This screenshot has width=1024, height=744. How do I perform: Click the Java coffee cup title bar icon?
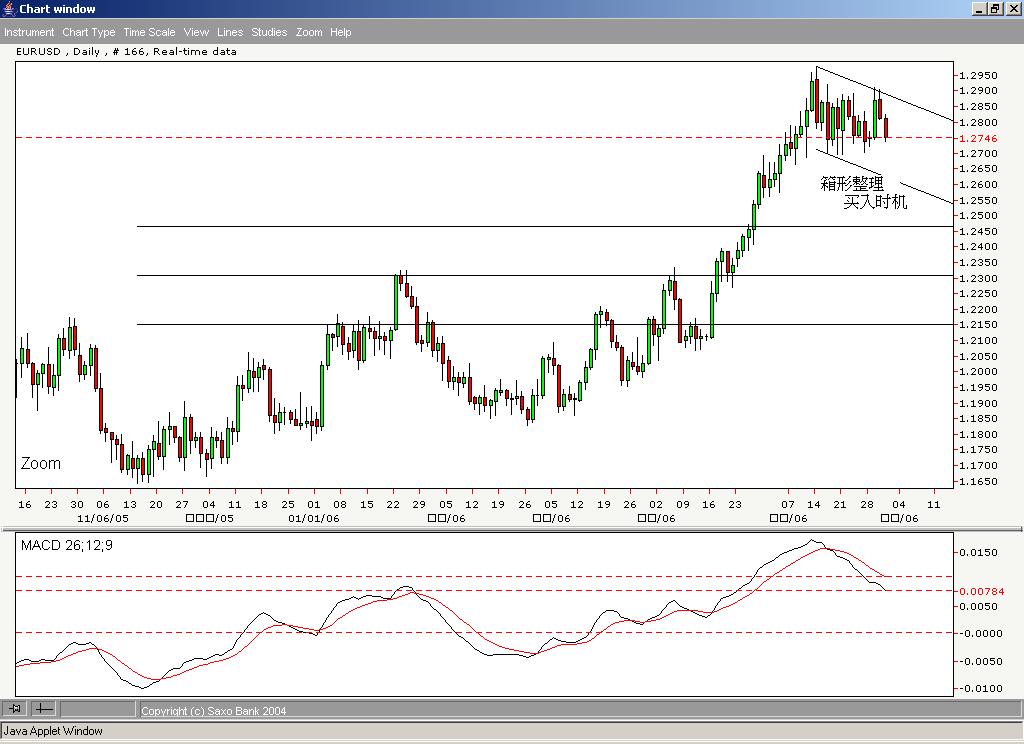(x=8, y=8)
